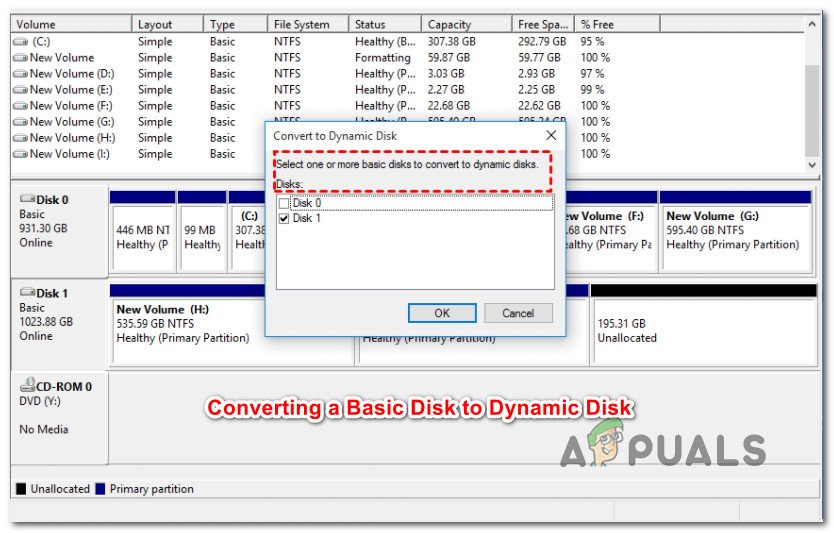Select the CD-ROM 0 DVD (Y:) label
834x533 pixels.
(x=59, y=418)
